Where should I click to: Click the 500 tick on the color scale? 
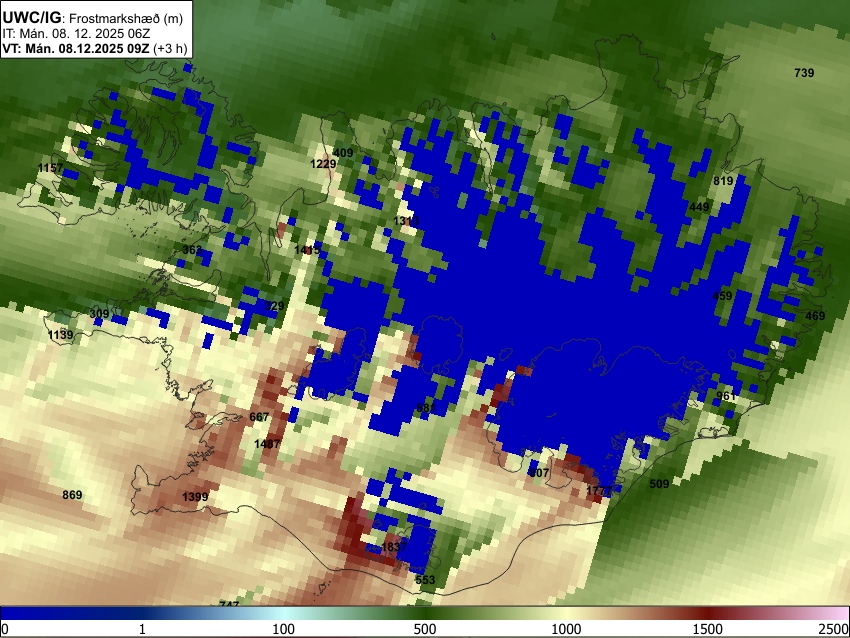pyautogui.click(x=425, y=629)
